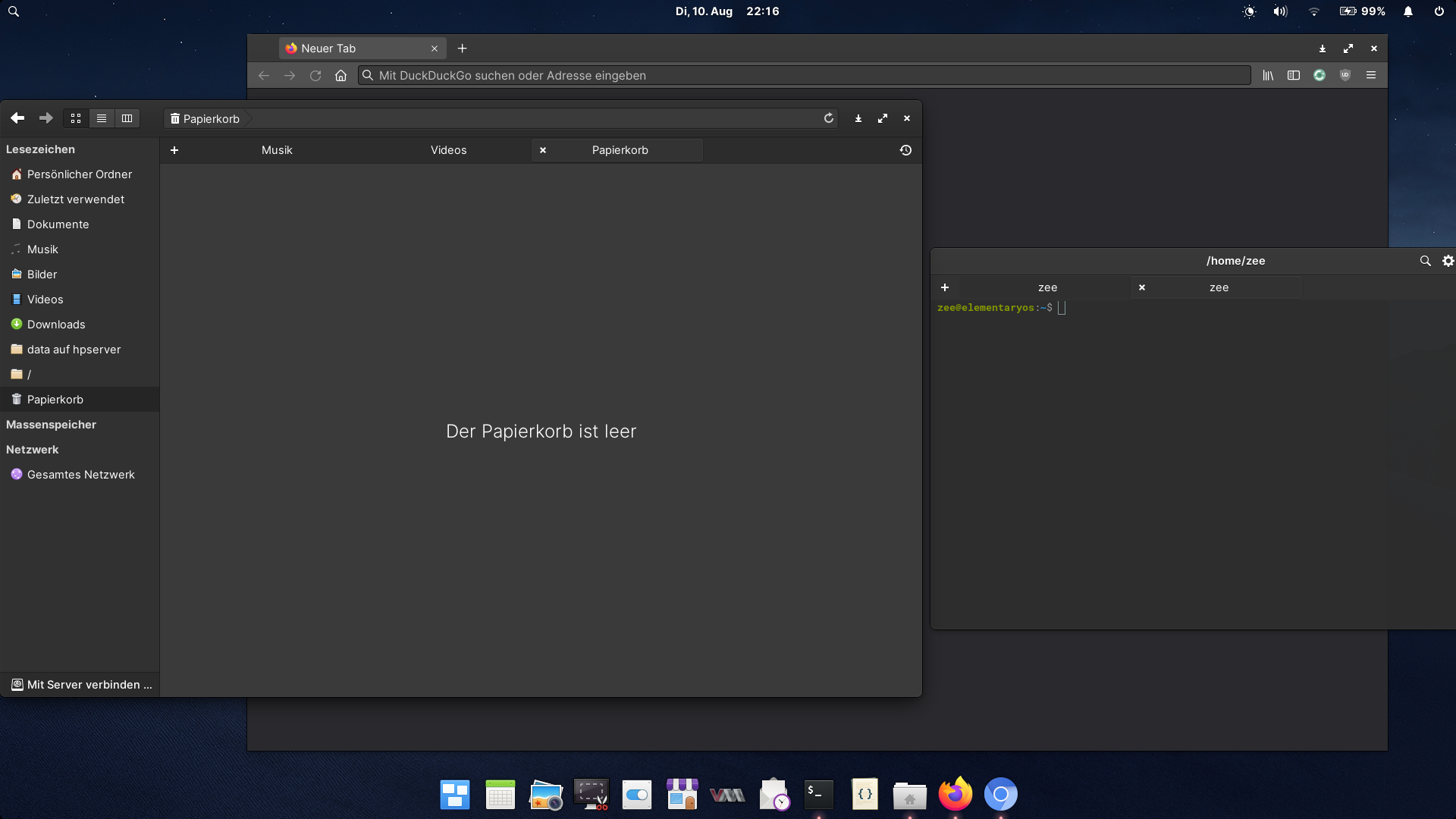Open Chromium from dock
Viewport: 1456px width, 819px height.
1001,794
